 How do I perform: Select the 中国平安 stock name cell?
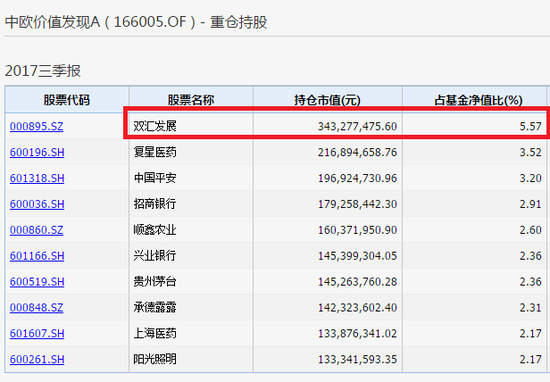191,178
